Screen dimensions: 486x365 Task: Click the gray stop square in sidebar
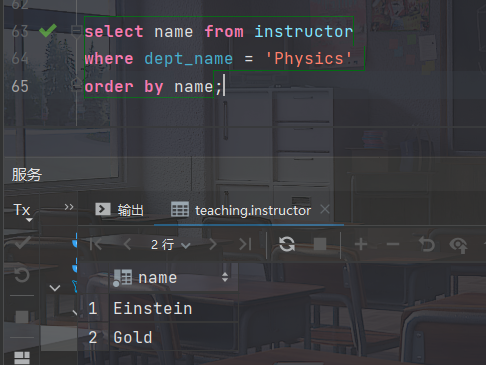pos(22,317)
